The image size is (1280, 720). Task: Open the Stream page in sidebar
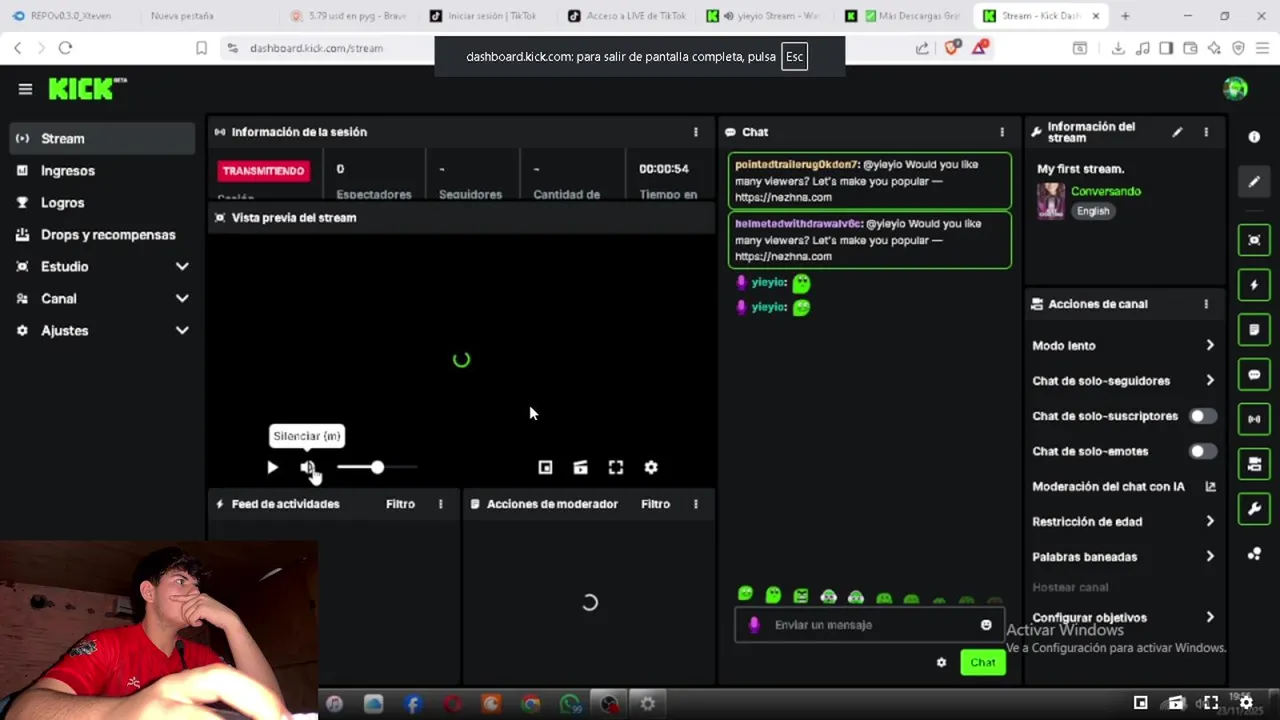pyautogui.click(x=102, y=138)
